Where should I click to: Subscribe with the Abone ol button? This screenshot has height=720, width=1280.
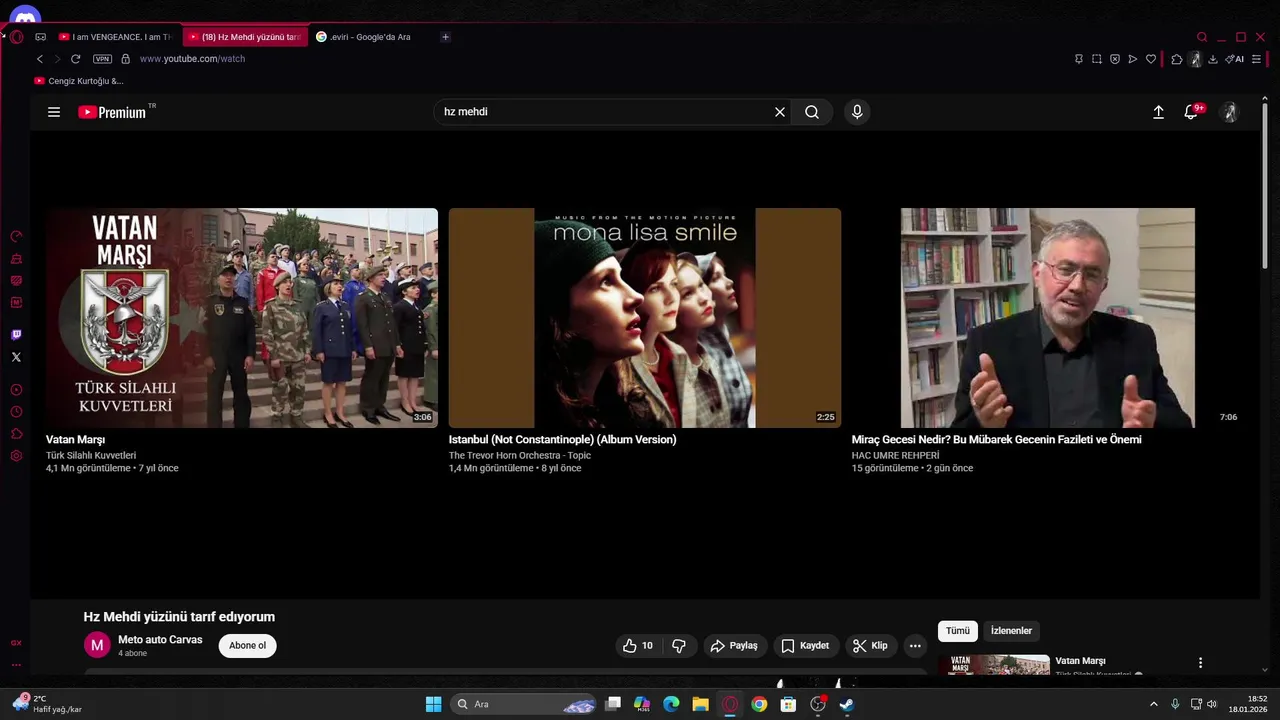(248, 646)
